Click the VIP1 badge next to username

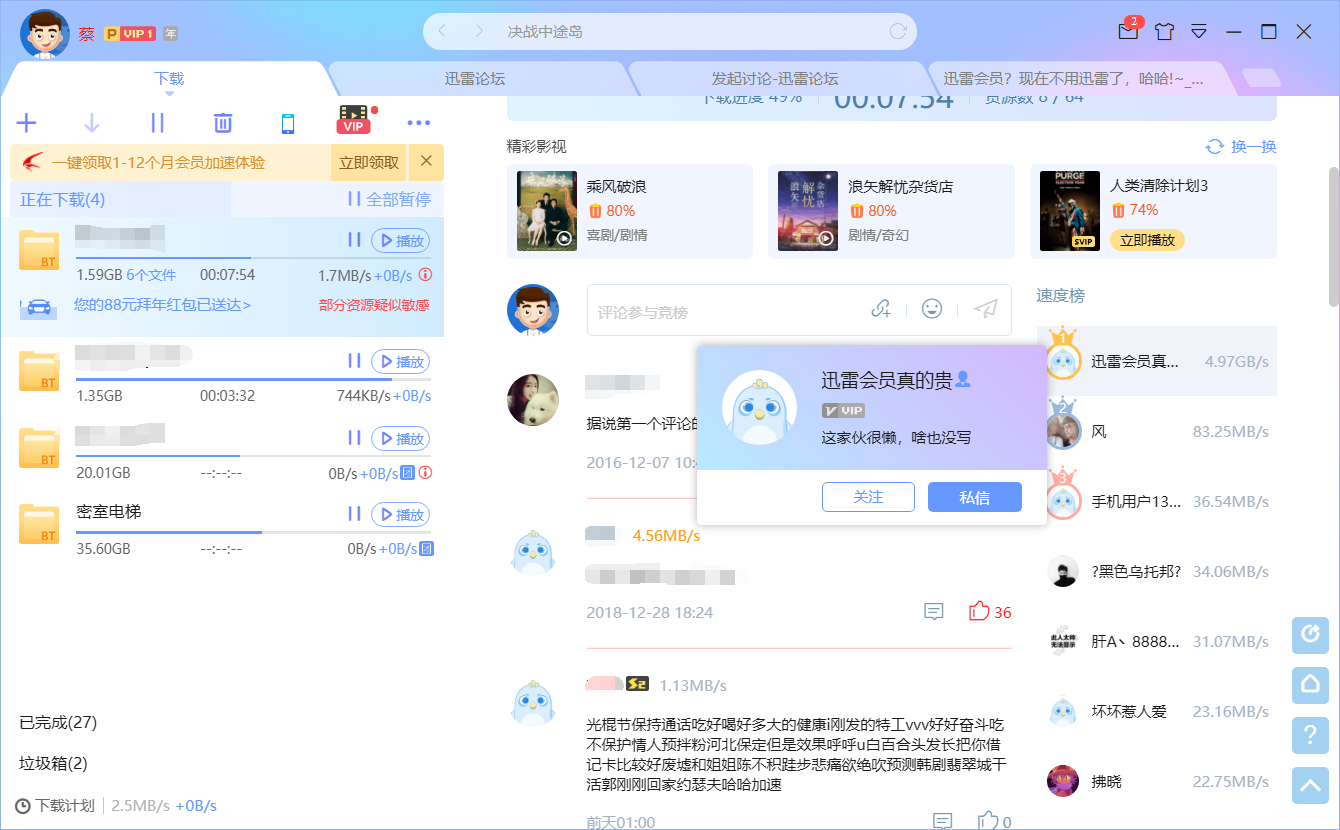point(130,33)
